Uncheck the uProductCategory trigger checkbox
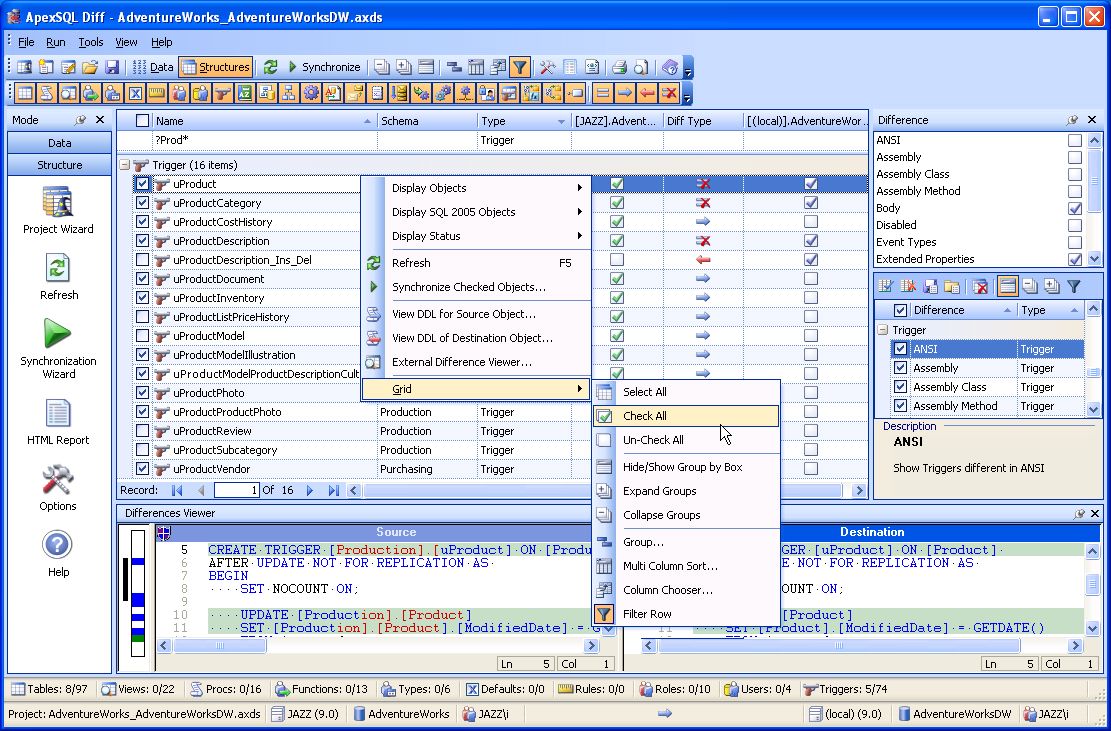The height and width of the screenshot is (731, 1111). [x=142, y=203]
